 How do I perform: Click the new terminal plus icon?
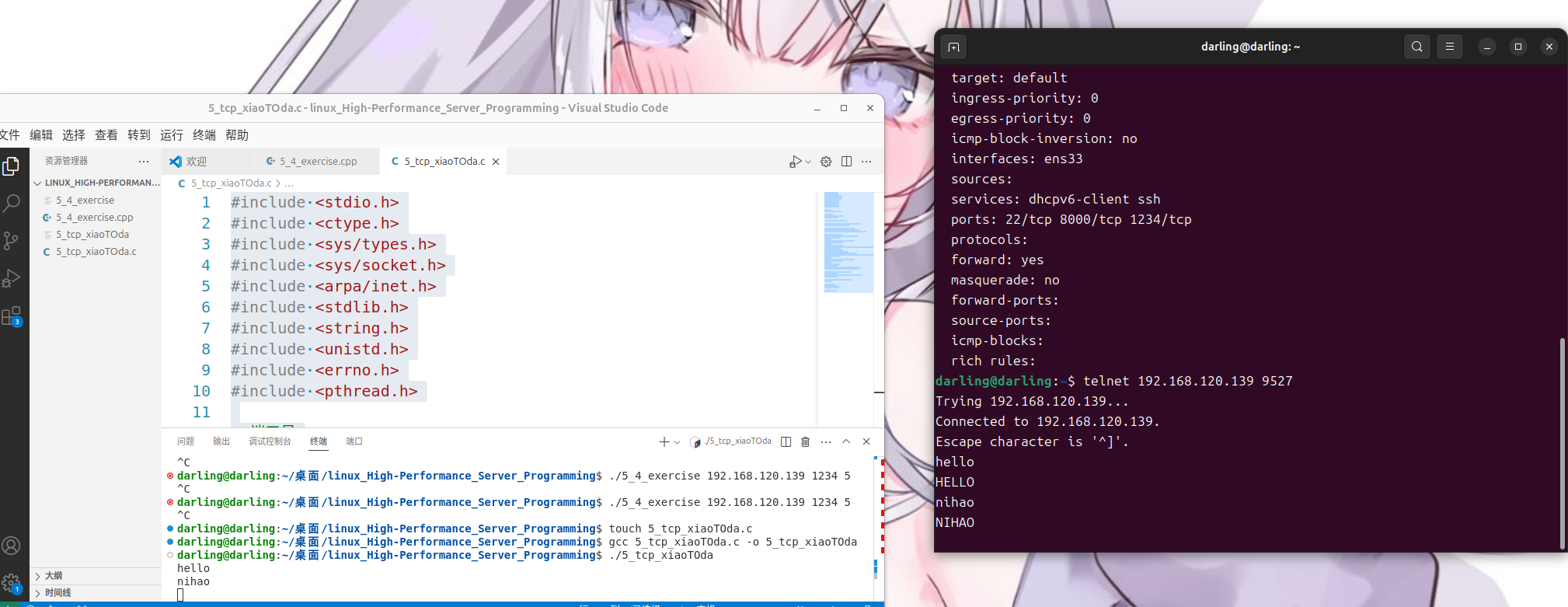[x=664, y=441]
